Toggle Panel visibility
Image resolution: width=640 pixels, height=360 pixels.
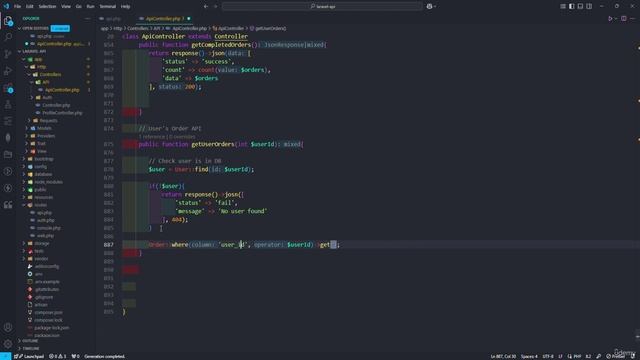[580, 6]
